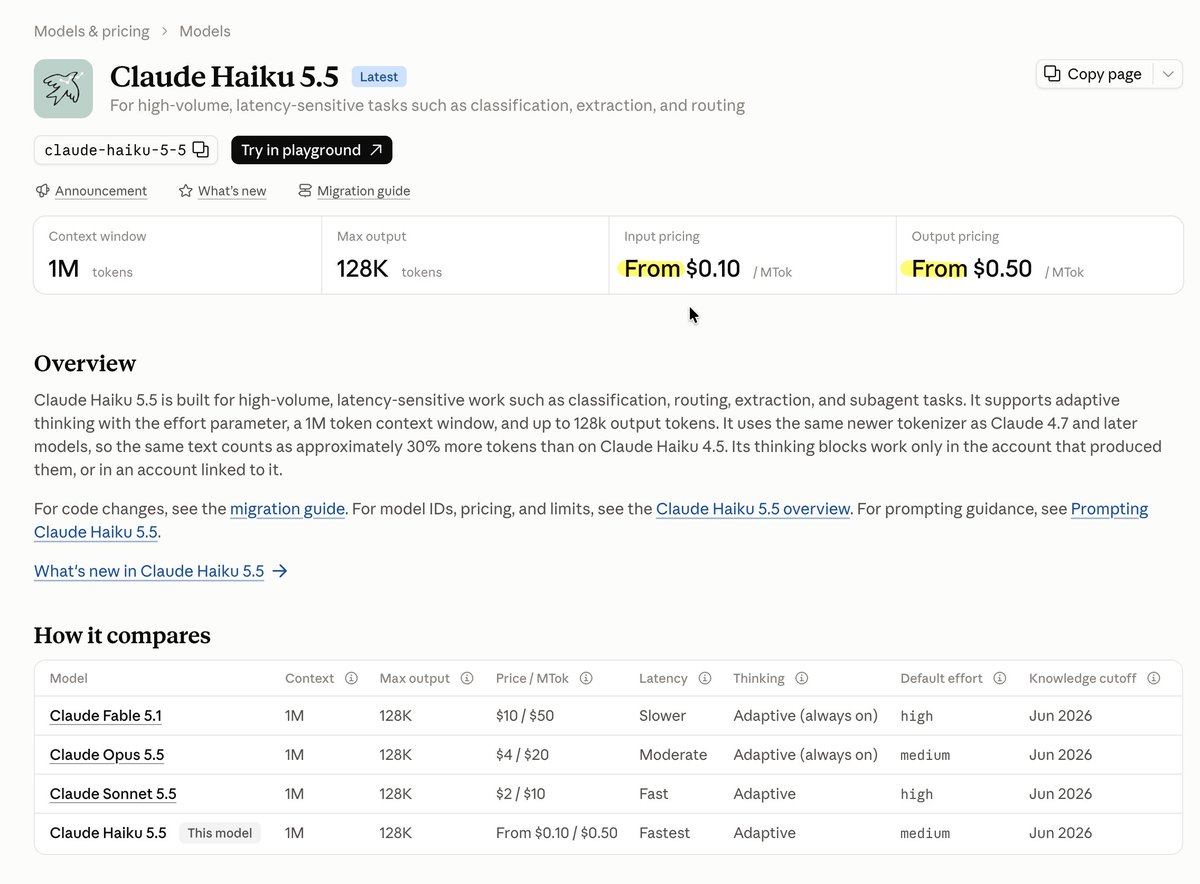Click the From $0.10 input pricing value
Image resolution: width=1200 pixels, height=884 pixels.
[x=682, y=269]
